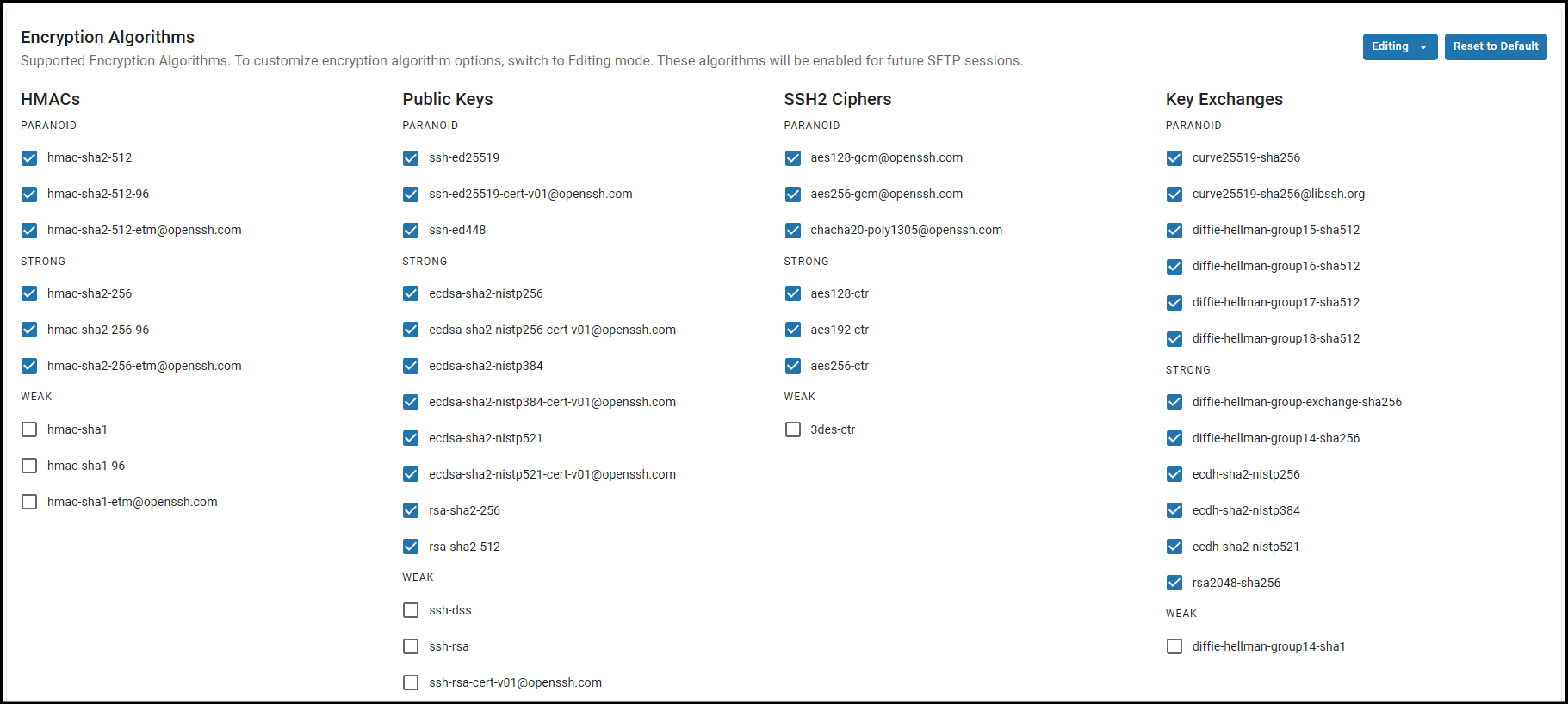Enable the weak 3des-ctr cipher
This screenshot has height=704, width=1568.
tap(793, 429)
